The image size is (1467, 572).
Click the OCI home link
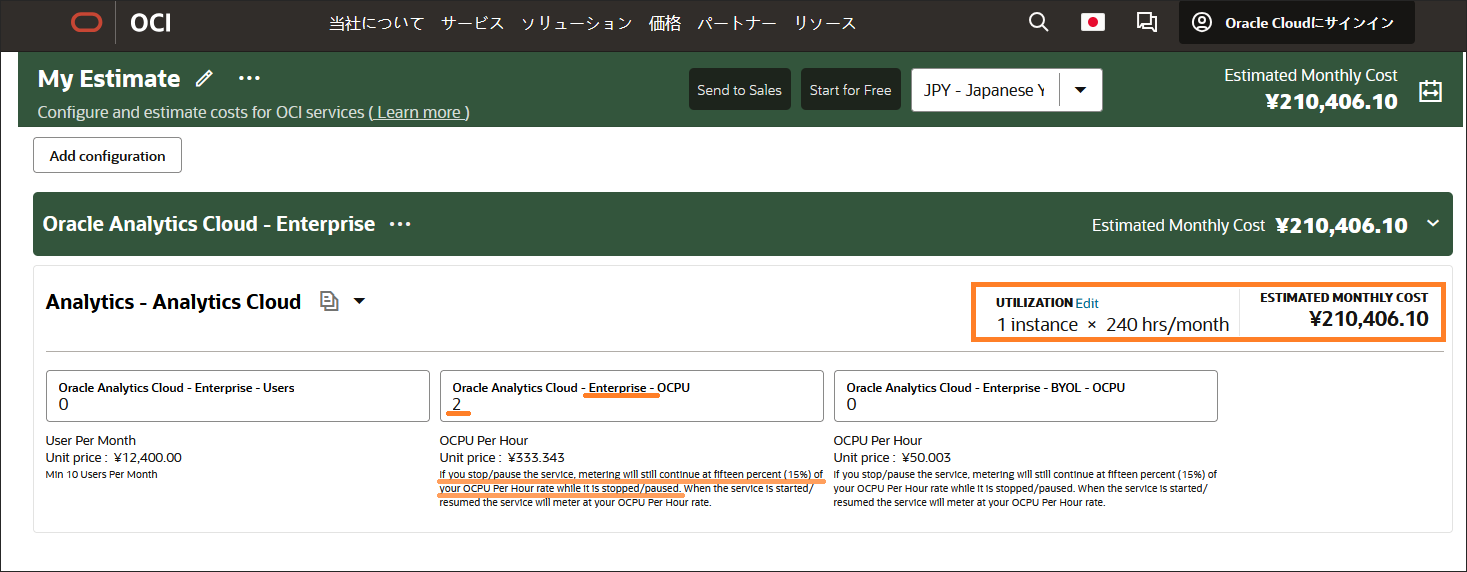[x=150, y=22]
